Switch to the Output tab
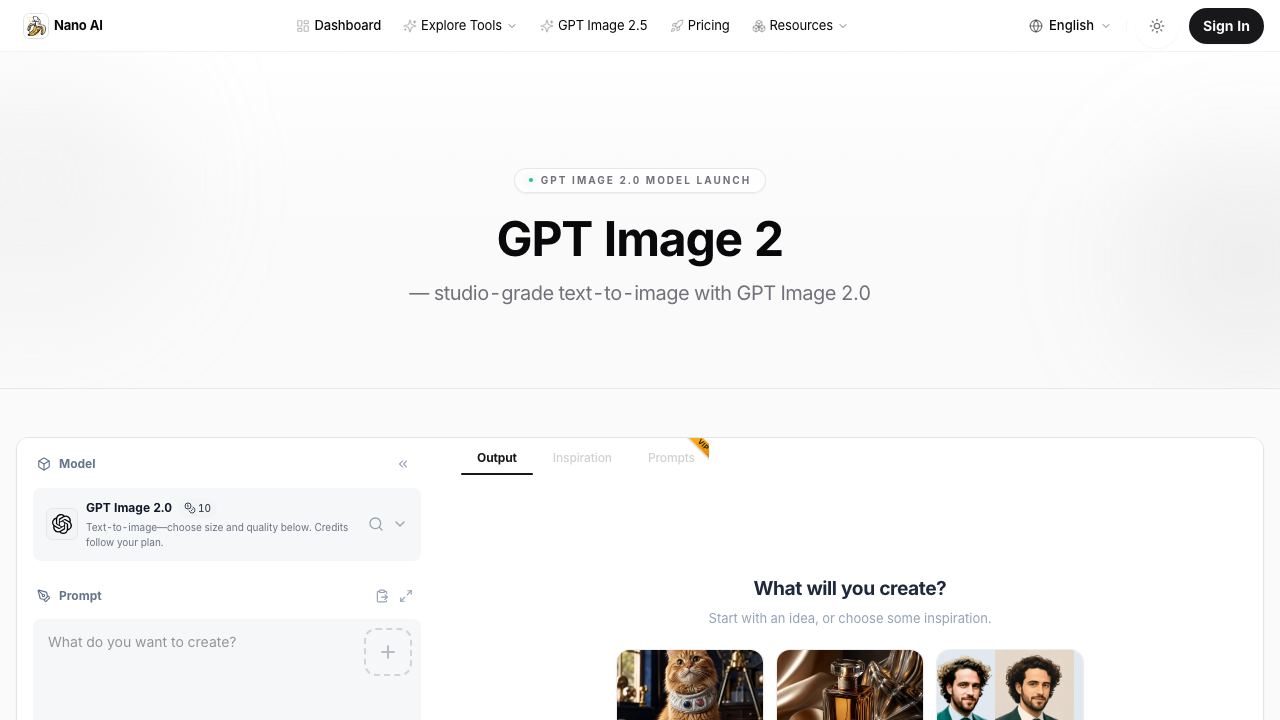Viewport: 1280px width, 720px height. [497, 458]
